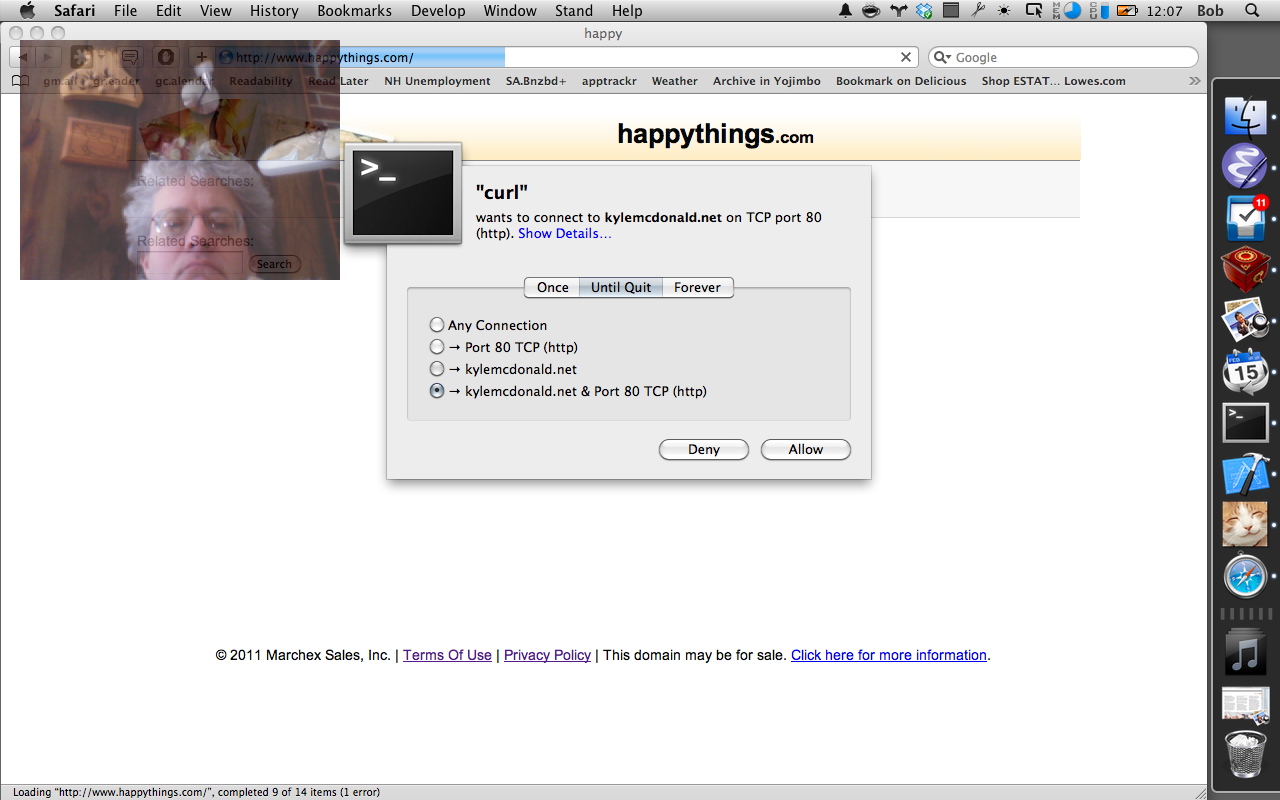Select the kylemcdonald.net only radio option

[437, 369]
